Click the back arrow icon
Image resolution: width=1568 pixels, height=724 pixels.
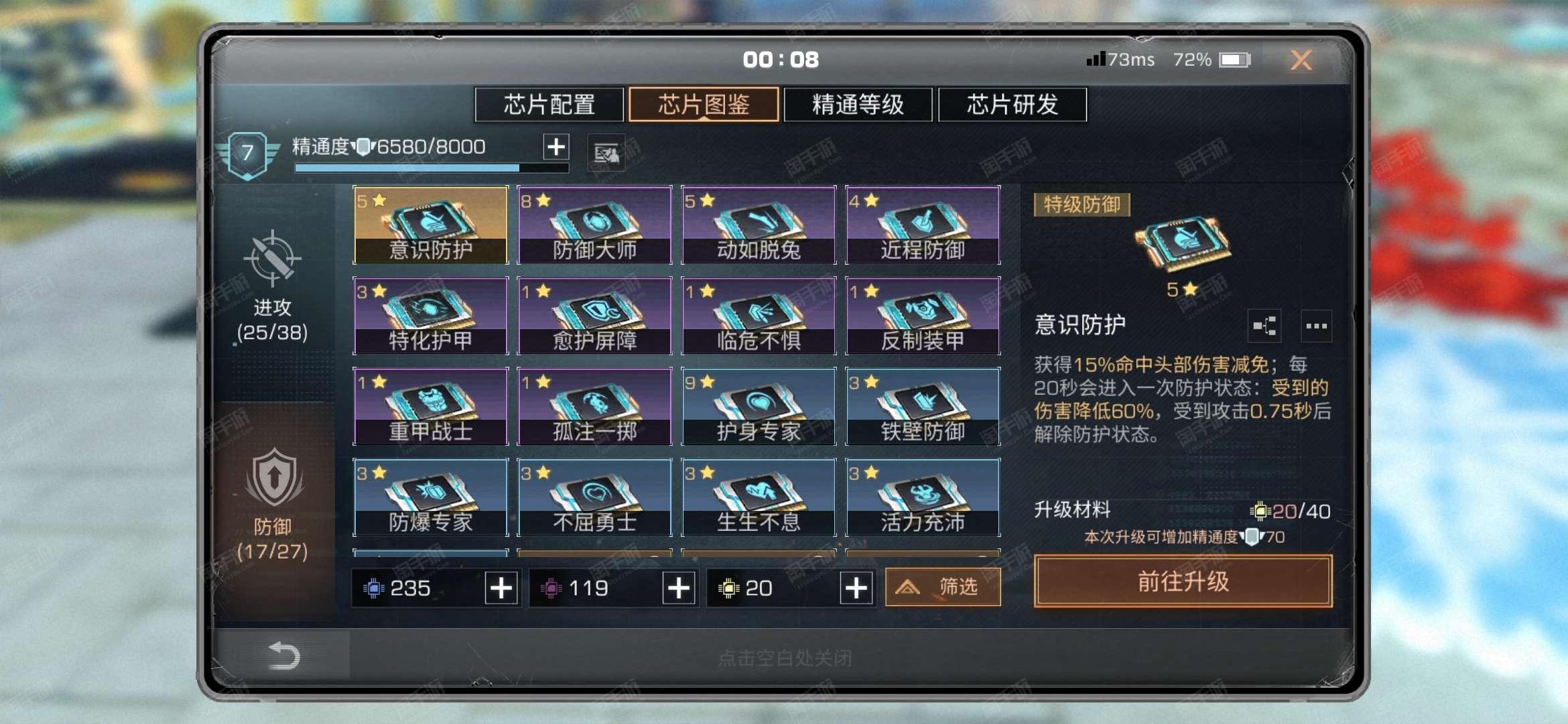283,656
